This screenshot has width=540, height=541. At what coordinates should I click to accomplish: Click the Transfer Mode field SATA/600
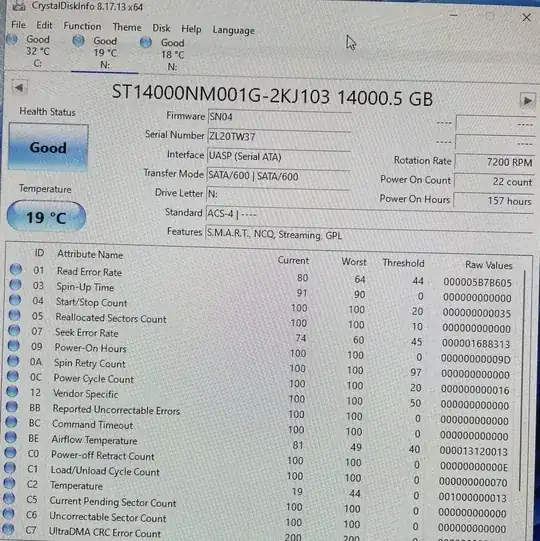coord(278,177)
